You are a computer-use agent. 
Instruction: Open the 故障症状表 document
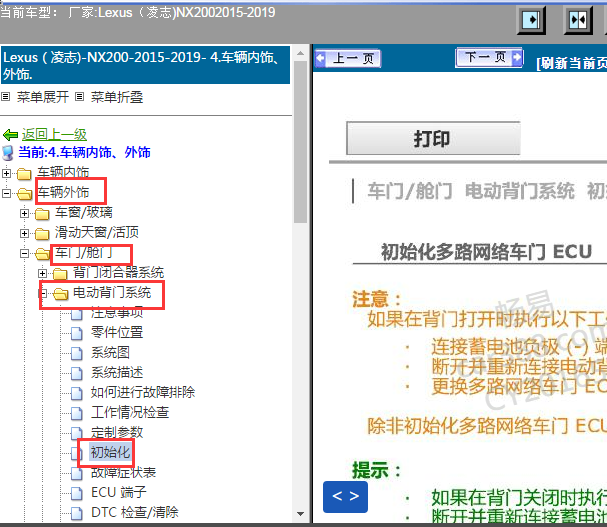(x=123, y=472)
